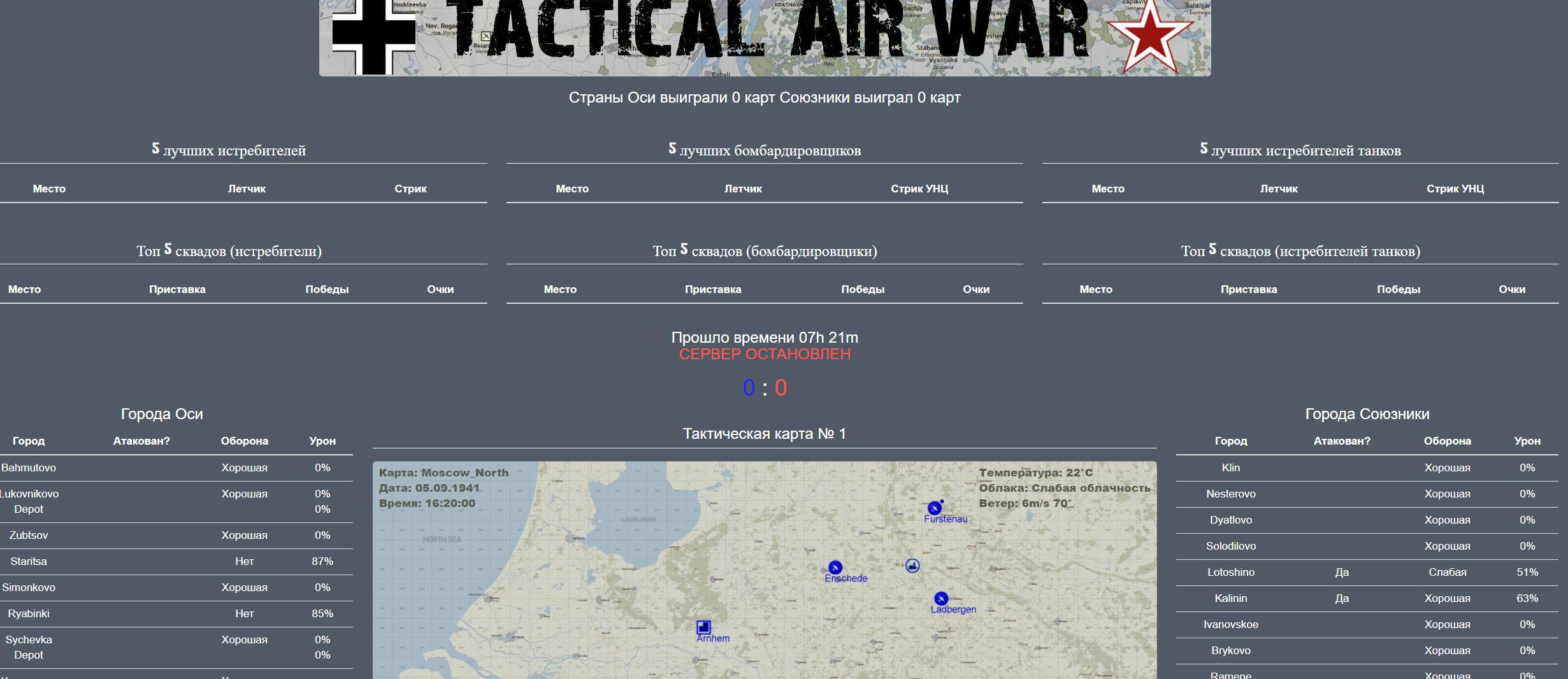The height and width of the screenshot is (679, 1568).
Task: Click "Стрик УНЦ" header in tank-killers table
Action: tap(1455, 189)
